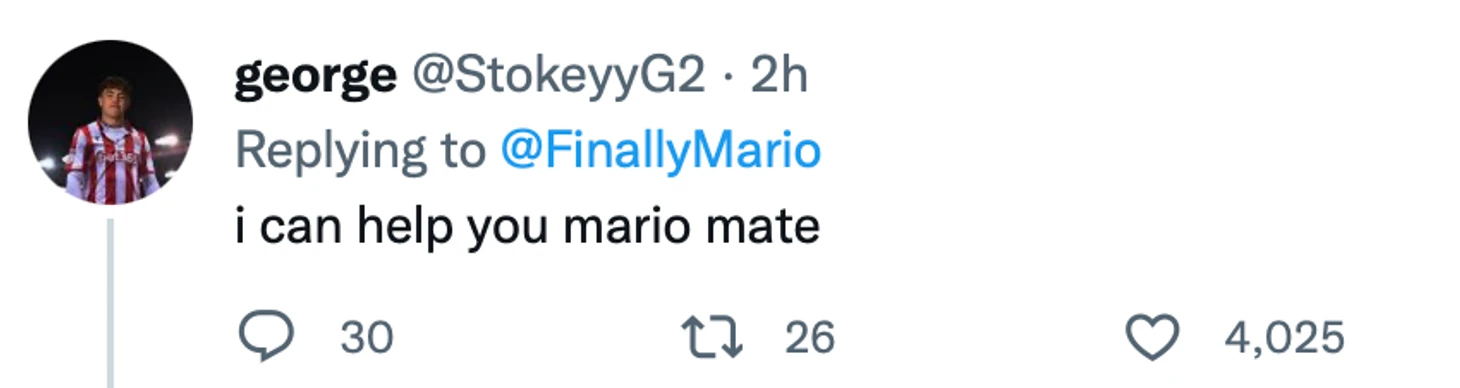Open george's profile picture avatar

110,122
